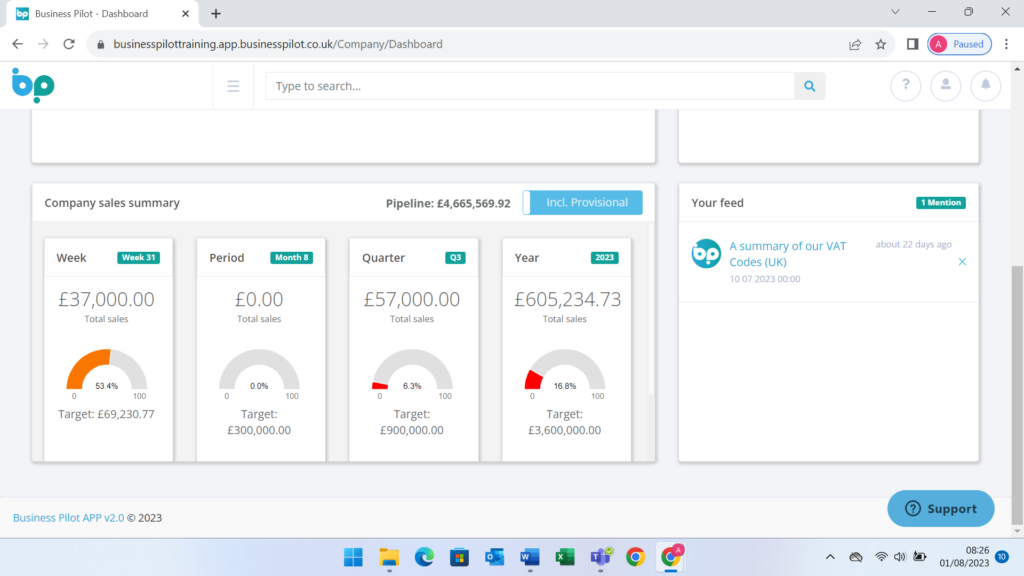Reload the page
Viewport: 1024px width, 576px height.
pos(69,44)
